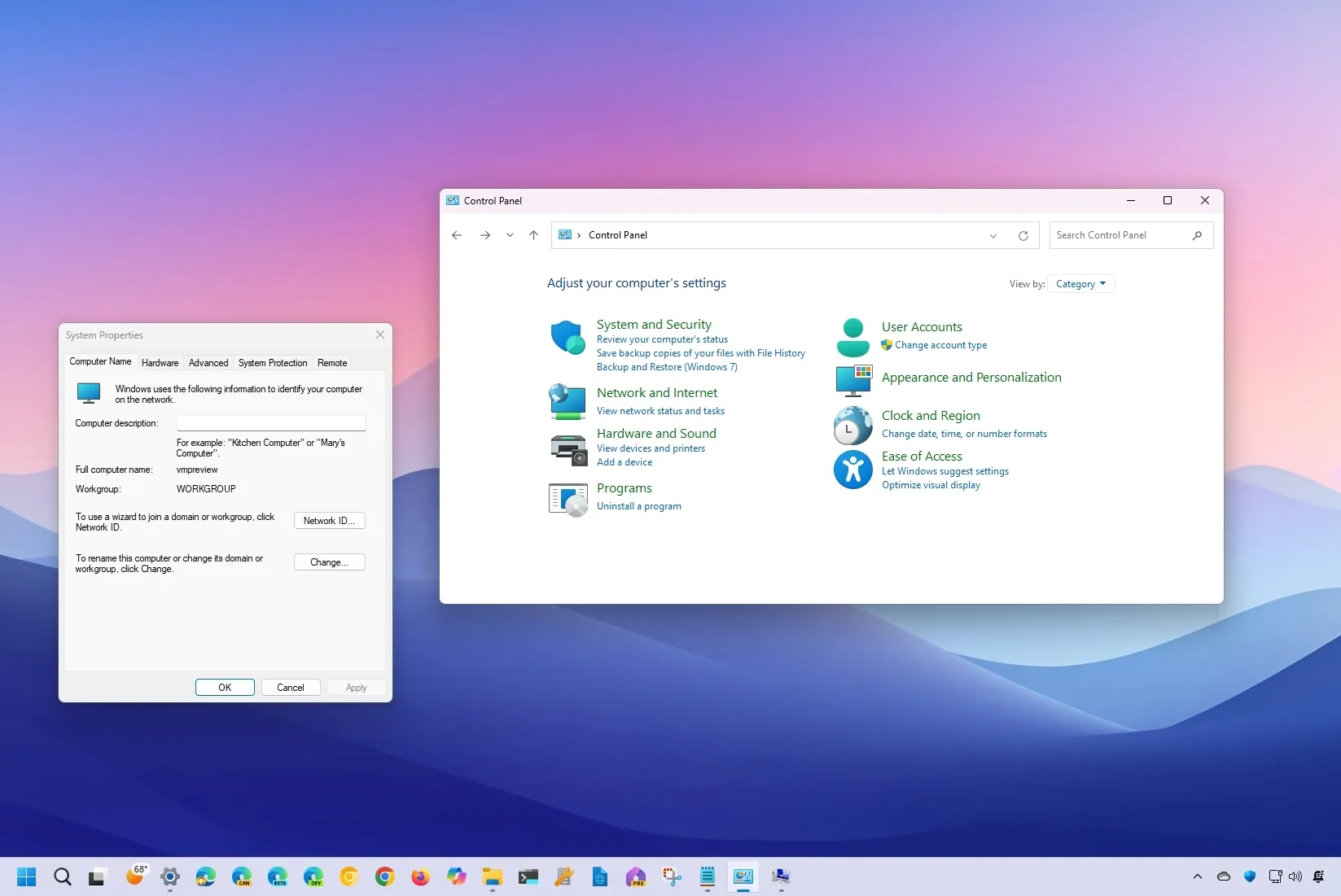The image size is (1341, 896).
Task: Click the Add a device link
Action: click(624, 462)
